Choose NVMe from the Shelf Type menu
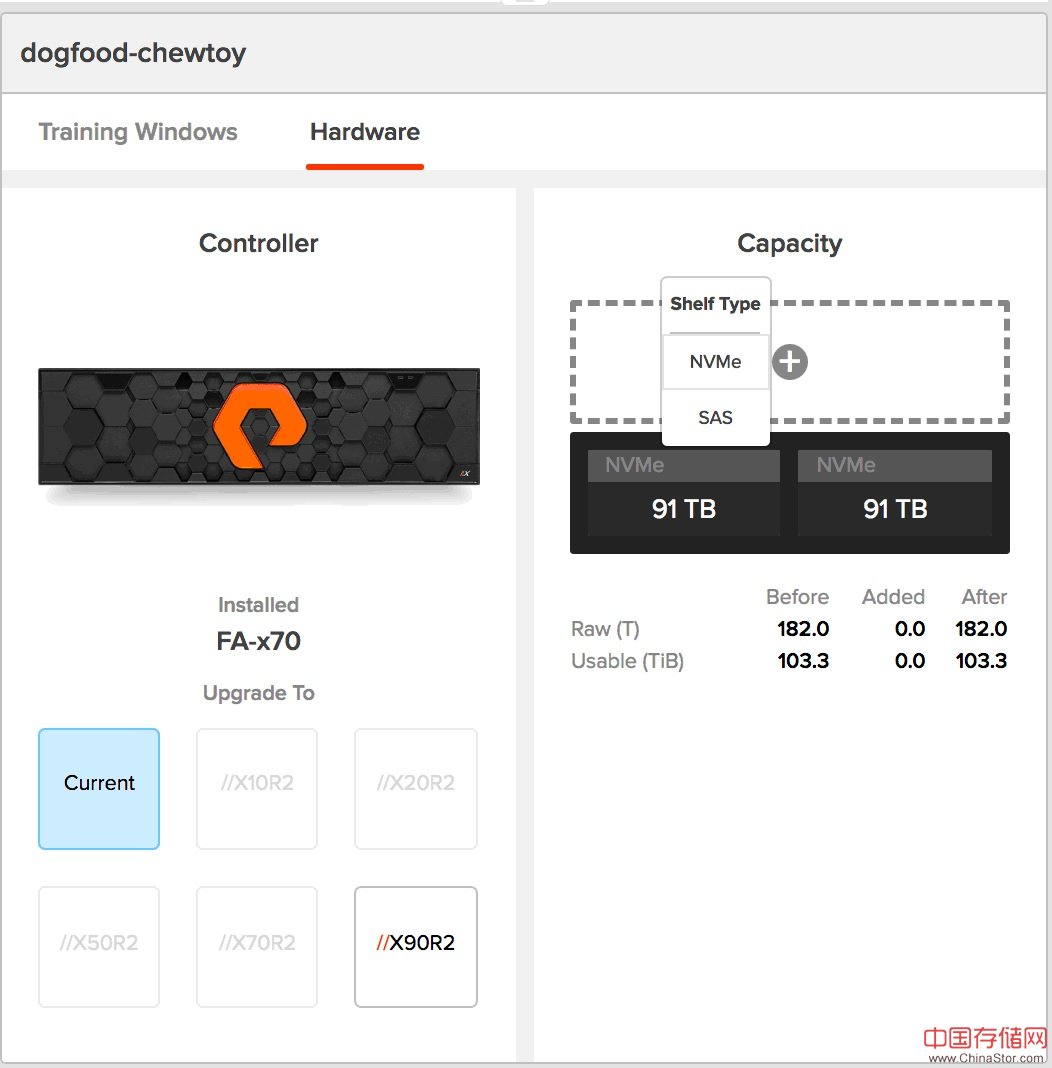This screenshot has width=1052, height=1068. (715, 362)
